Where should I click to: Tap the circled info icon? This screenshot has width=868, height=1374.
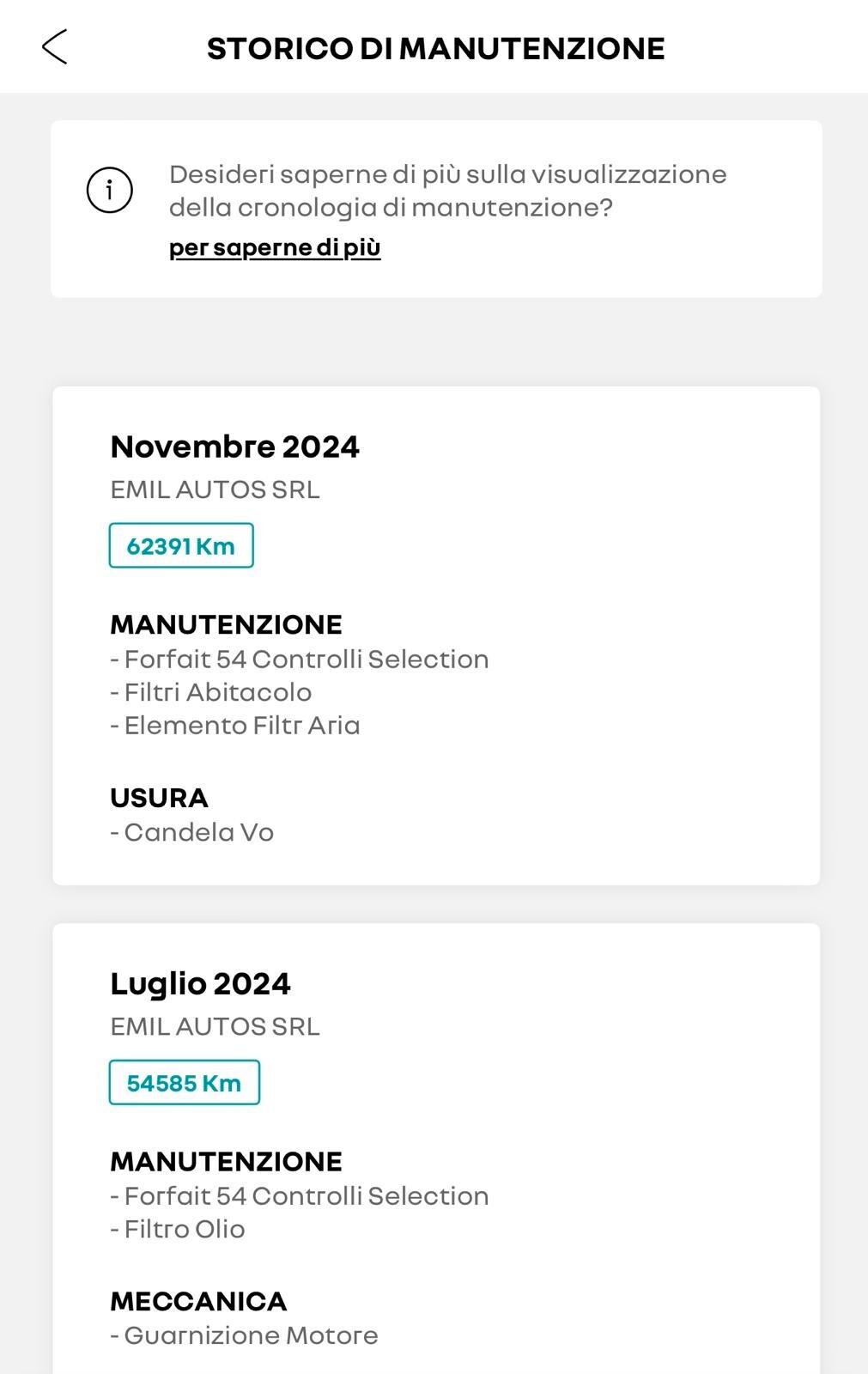tap(110, 190)
